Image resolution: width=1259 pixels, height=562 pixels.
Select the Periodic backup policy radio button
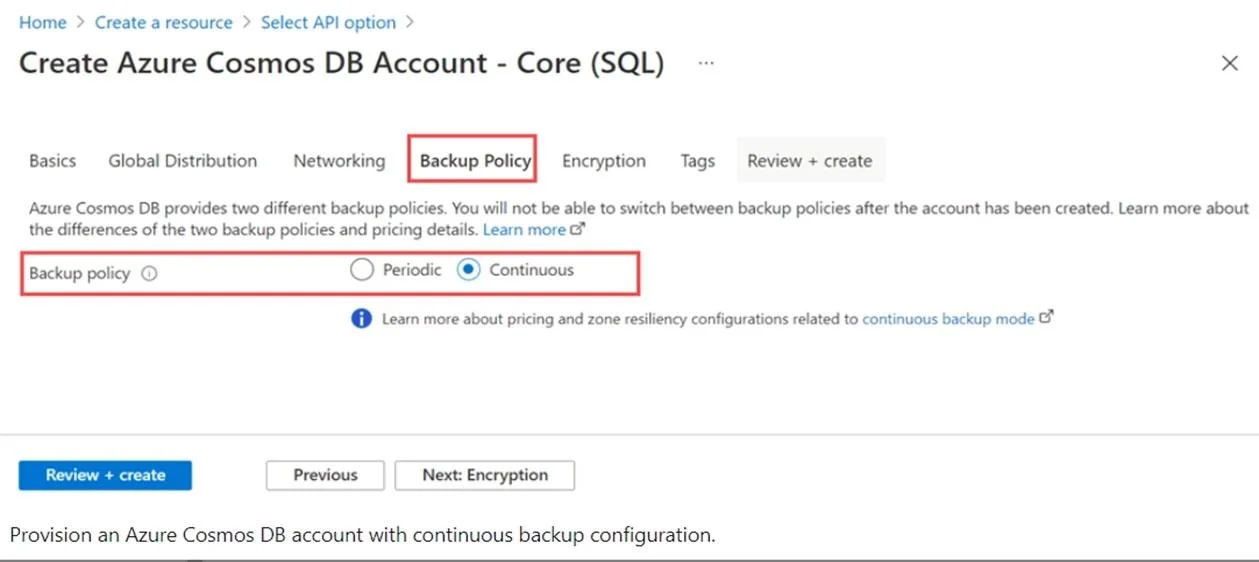coord(362,270)
